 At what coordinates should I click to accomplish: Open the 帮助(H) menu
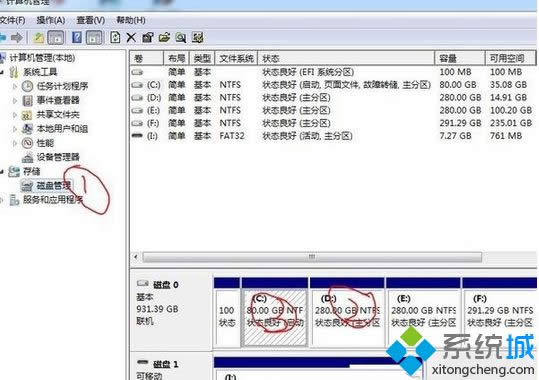click(131, 20)
